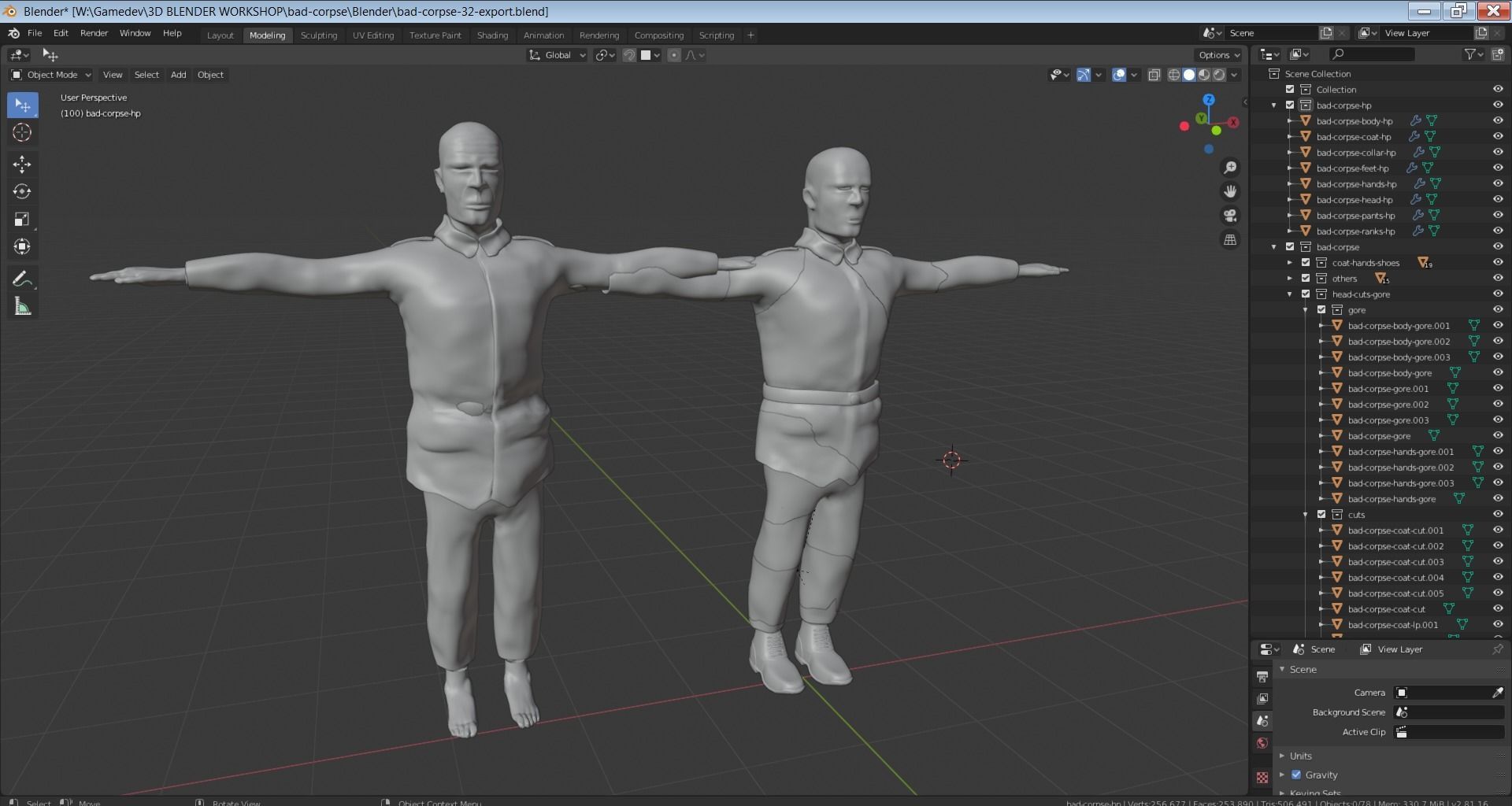Screen dimensions: 1512x806
Task: Pick the Measure tool
Action: [x=22, y=307]
